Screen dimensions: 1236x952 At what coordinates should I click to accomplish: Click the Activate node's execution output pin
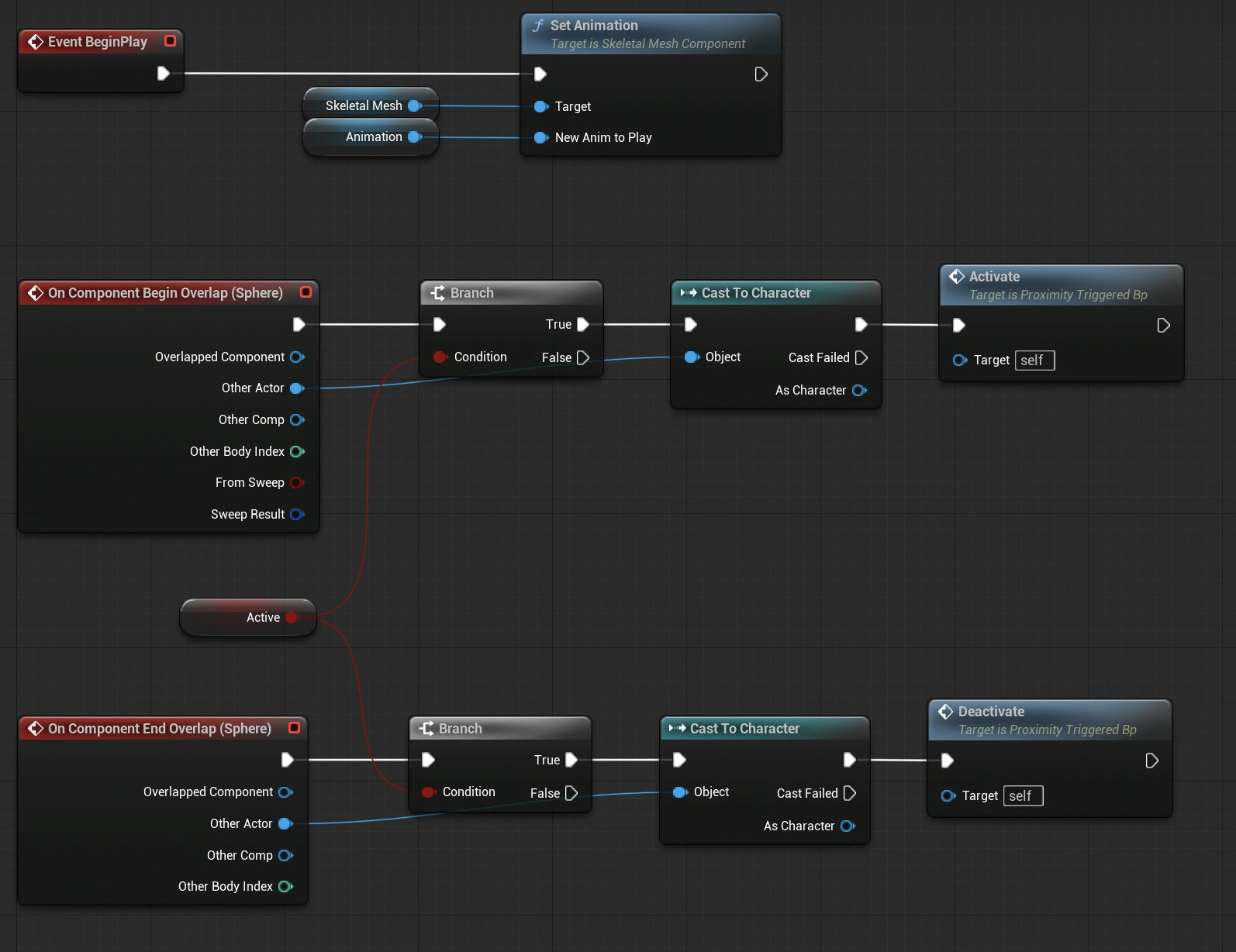pos(1163,326)
